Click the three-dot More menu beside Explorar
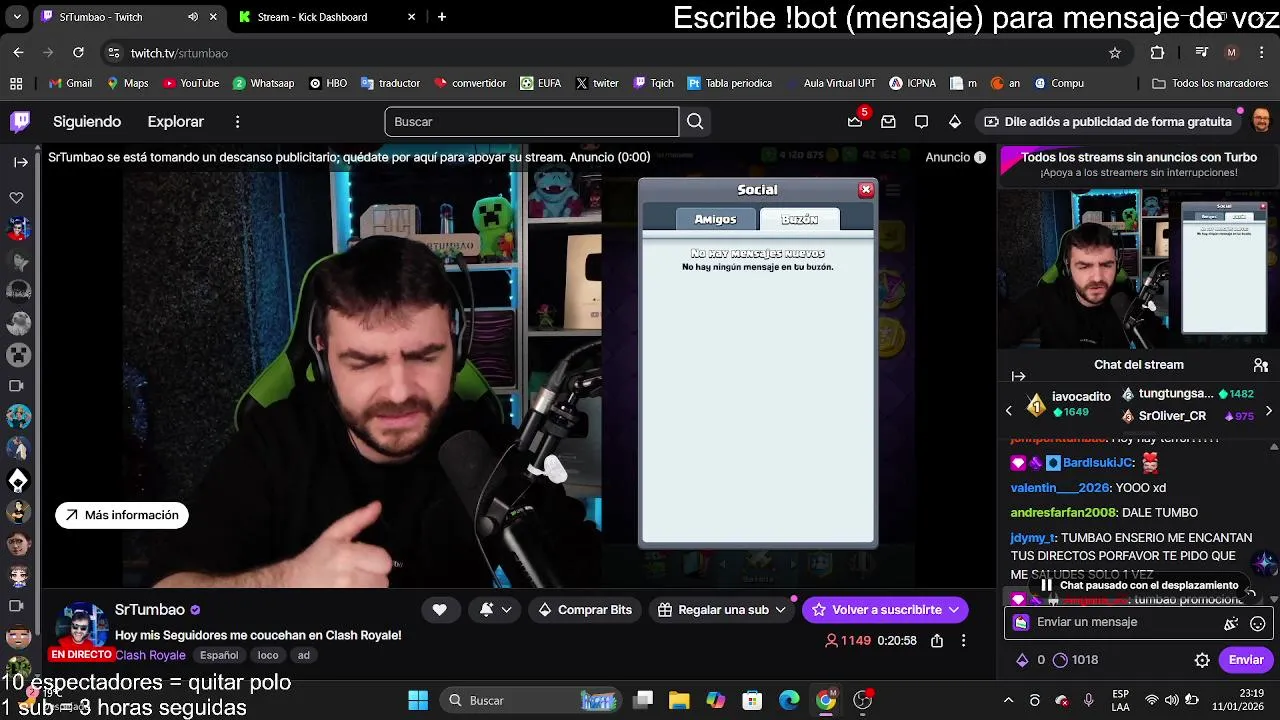 click(x=237, y=122)
